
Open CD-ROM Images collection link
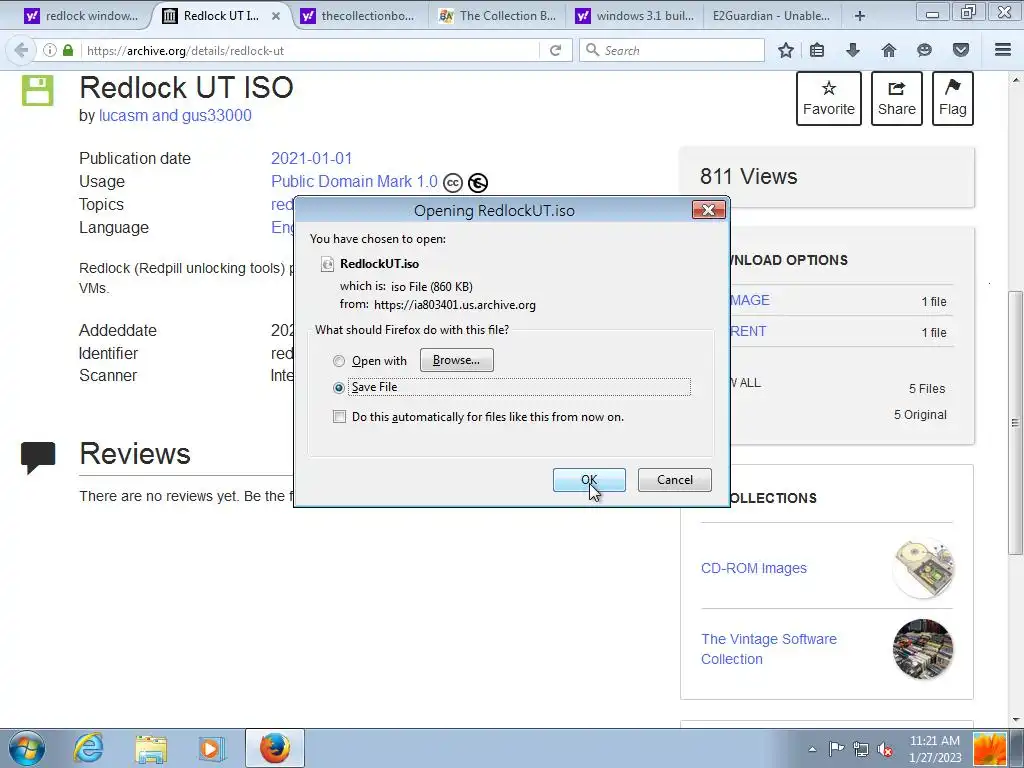(x=754, y=568)
